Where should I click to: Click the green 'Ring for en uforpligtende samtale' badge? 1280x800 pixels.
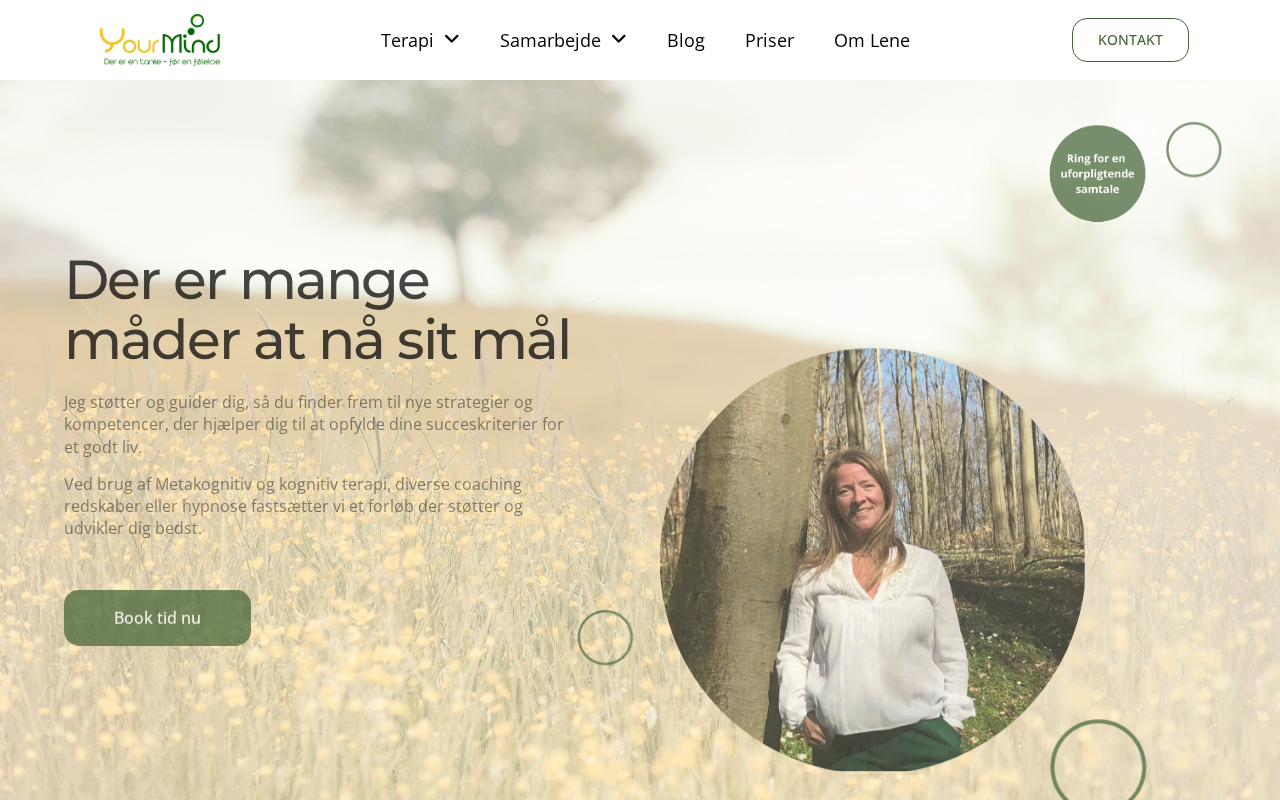pos(1097,173)
